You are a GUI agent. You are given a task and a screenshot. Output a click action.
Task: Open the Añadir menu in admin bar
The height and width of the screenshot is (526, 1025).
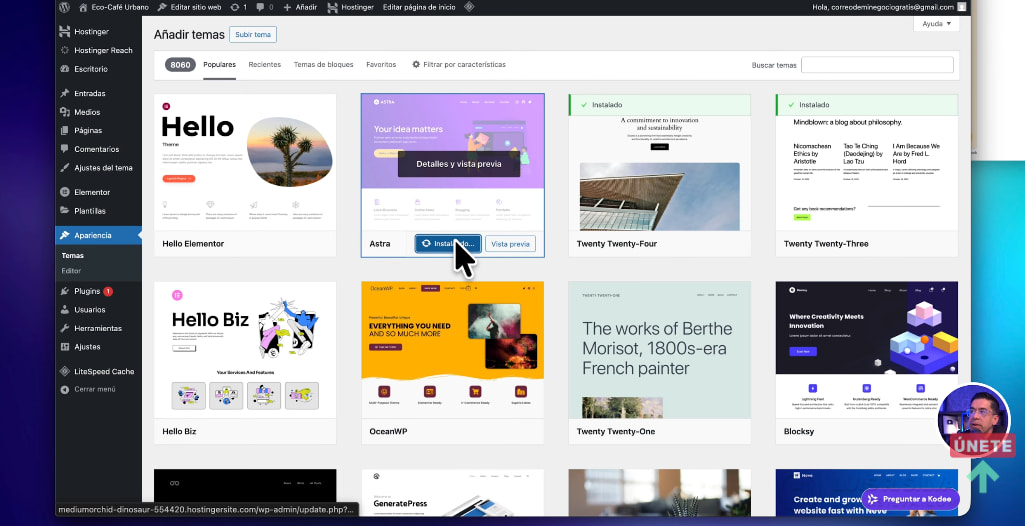tap(300, 7)
